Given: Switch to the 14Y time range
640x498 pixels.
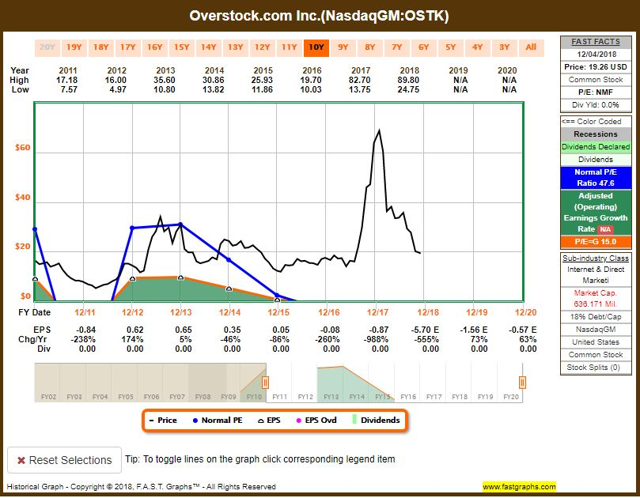Looking at the screenshot, I should [209, 47].
